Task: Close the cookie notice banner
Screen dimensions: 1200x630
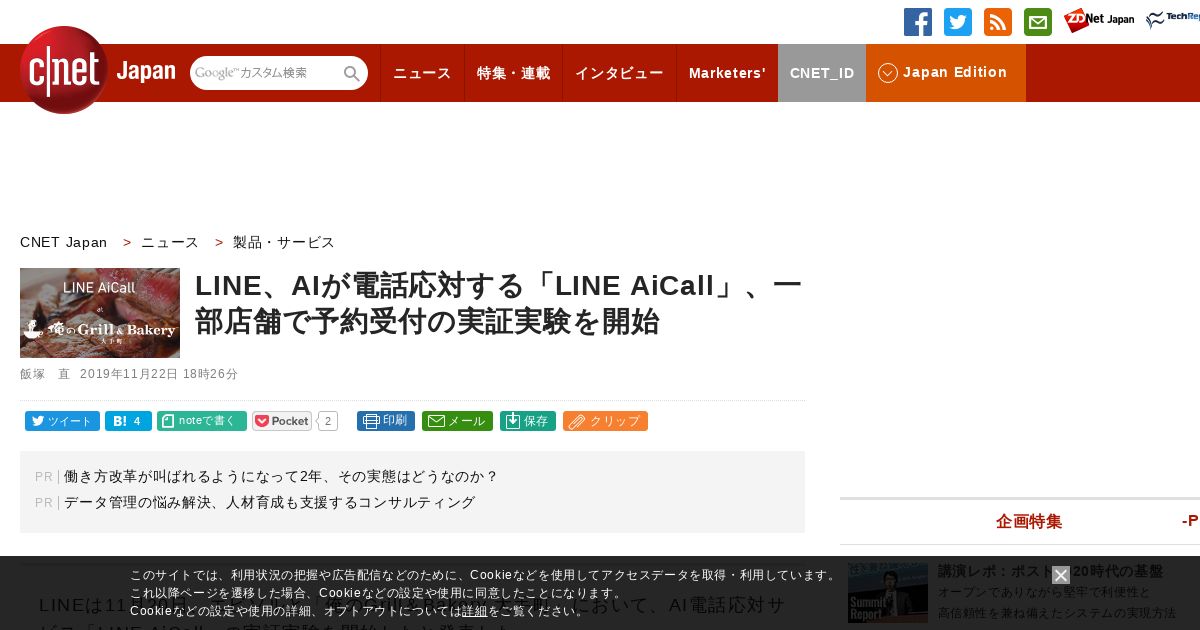Action: [x=1061, y=575]
